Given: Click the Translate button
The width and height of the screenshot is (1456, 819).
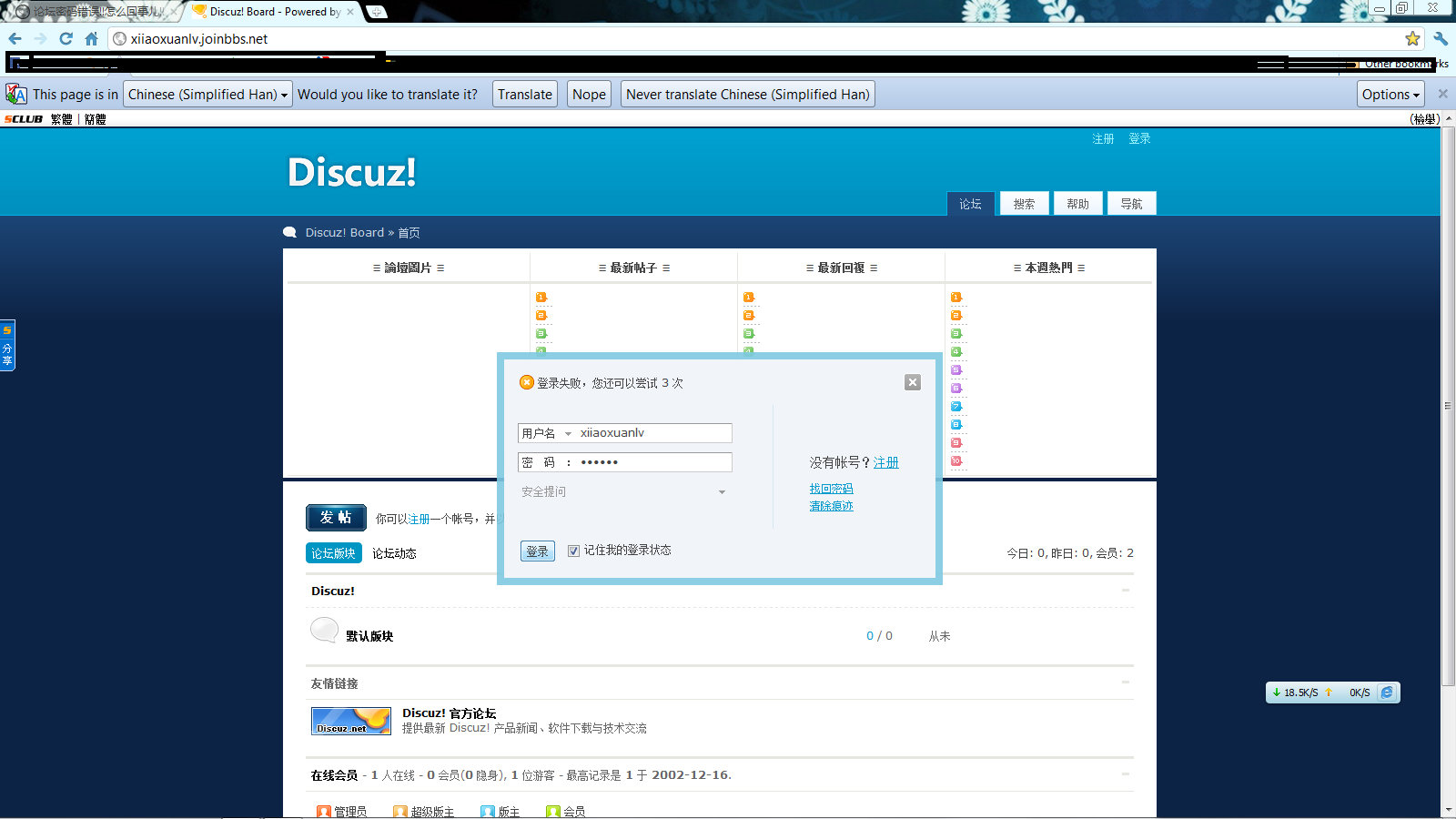Looking at the screenshot, I should tap(525, 94).
